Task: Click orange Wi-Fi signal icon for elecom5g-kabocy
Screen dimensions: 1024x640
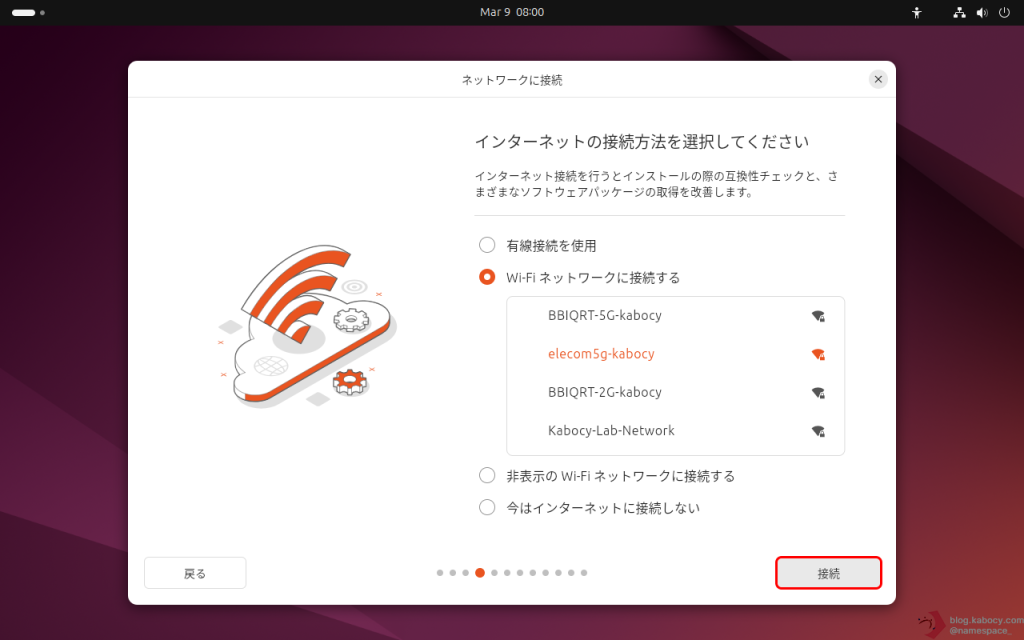Action: 818,354
